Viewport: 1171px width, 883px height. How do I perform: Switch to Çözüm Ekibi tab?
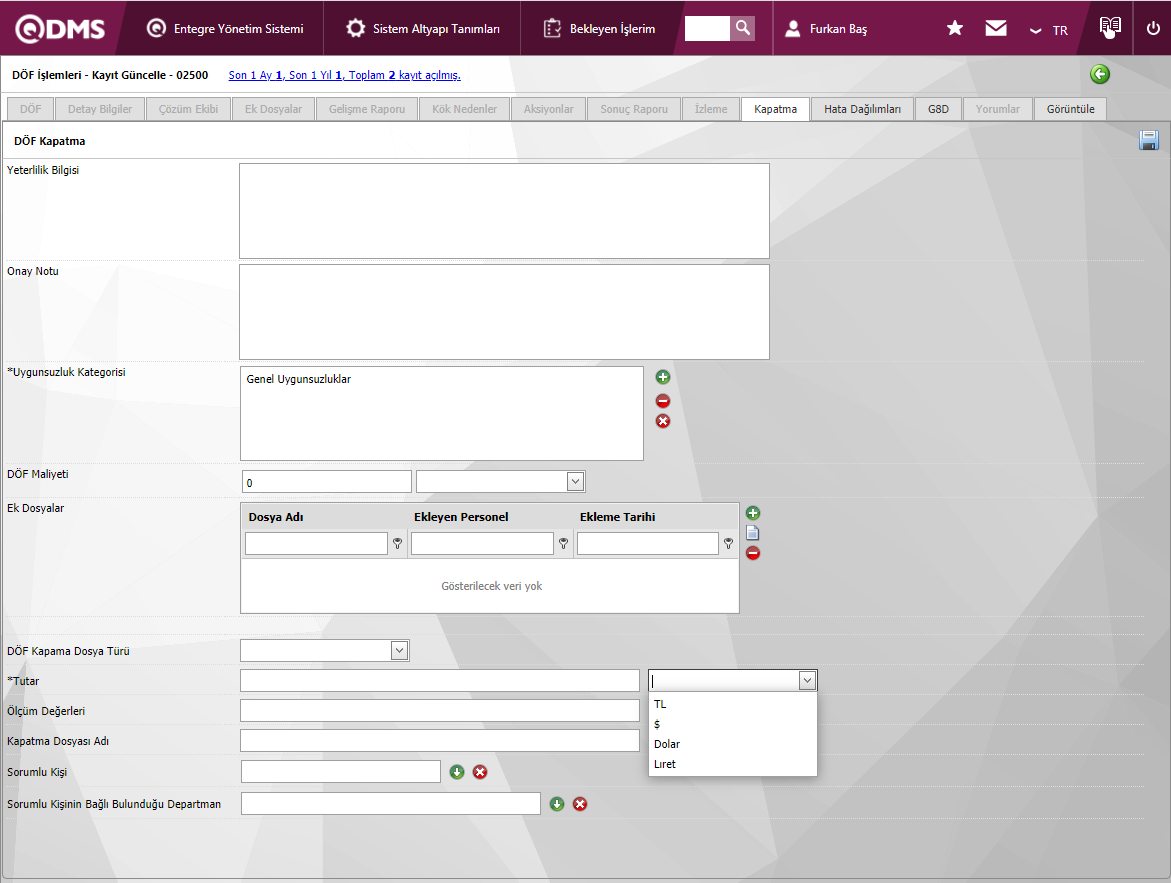coord(188,109)
